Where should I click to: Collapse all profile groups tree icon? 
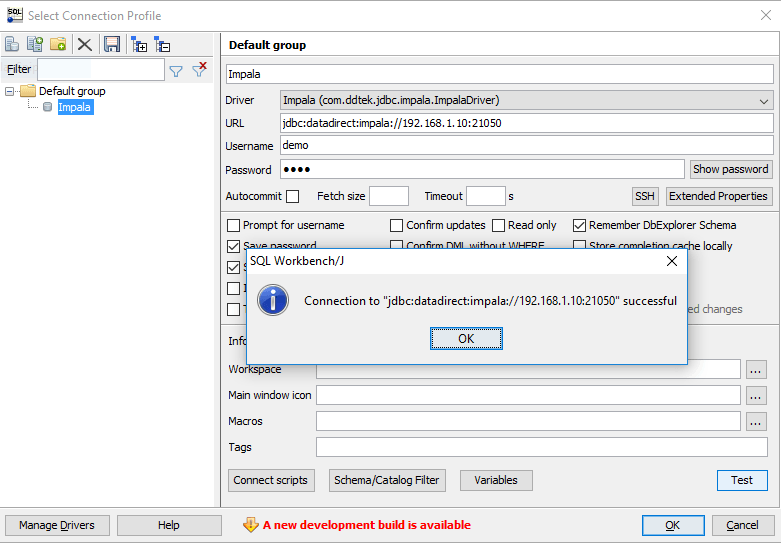pos(162,45)
